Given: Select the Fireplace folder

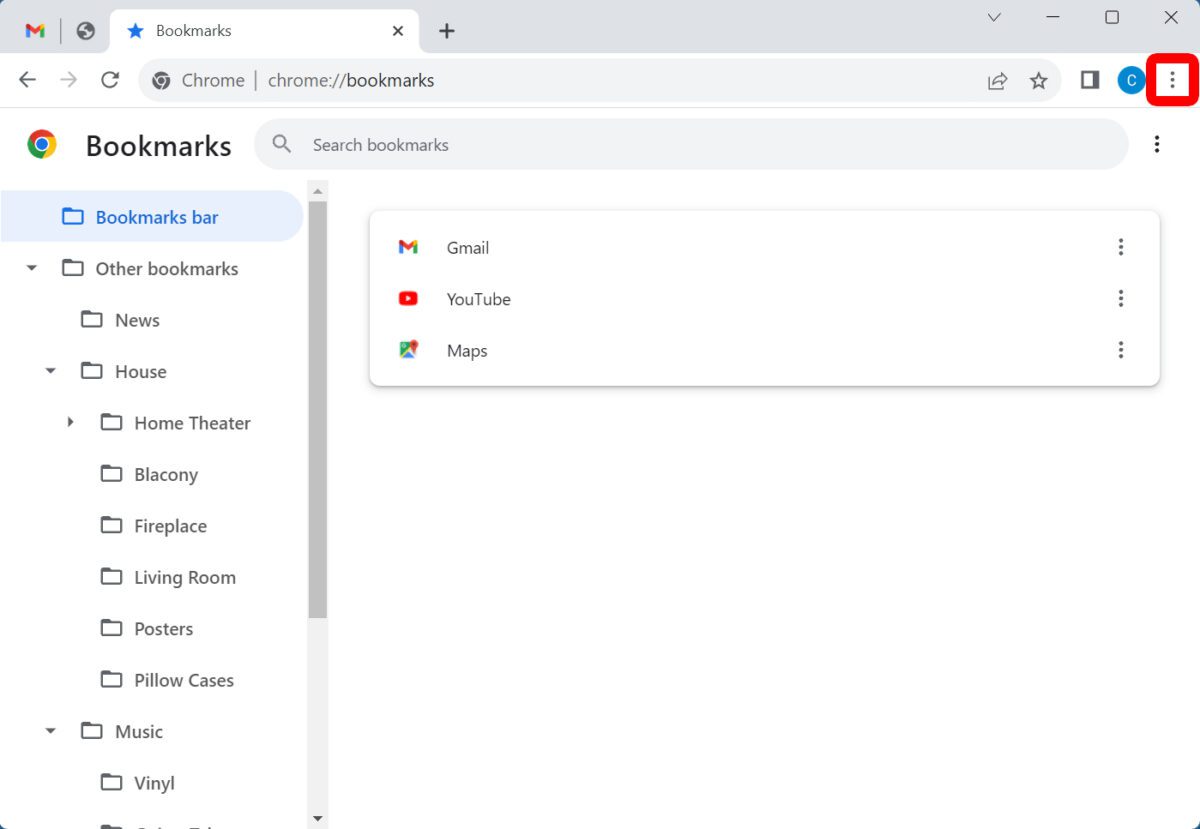Looking at the screenshot, I should click(170, 526).
